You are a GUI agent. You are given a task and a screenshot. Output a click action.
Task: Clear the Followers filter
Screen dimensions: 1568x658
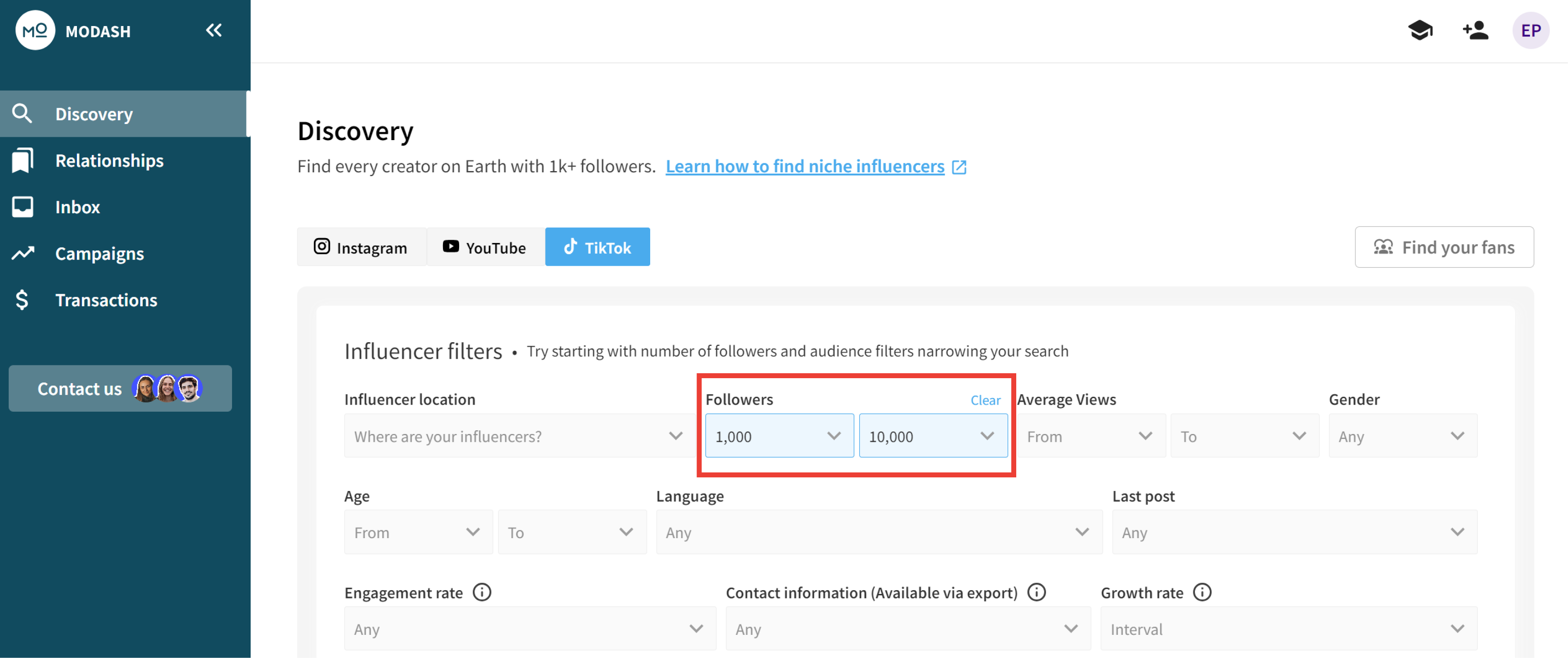click(985, 400)
